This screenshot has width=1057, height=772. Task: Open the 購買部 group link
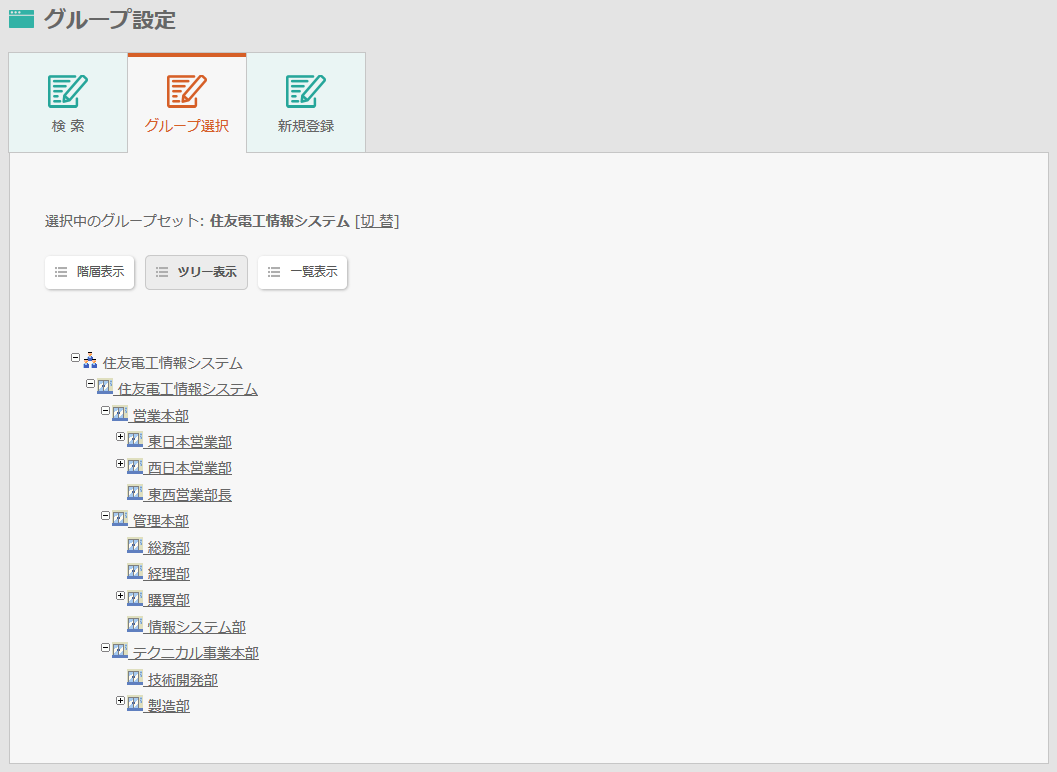[x=169, y=601]
